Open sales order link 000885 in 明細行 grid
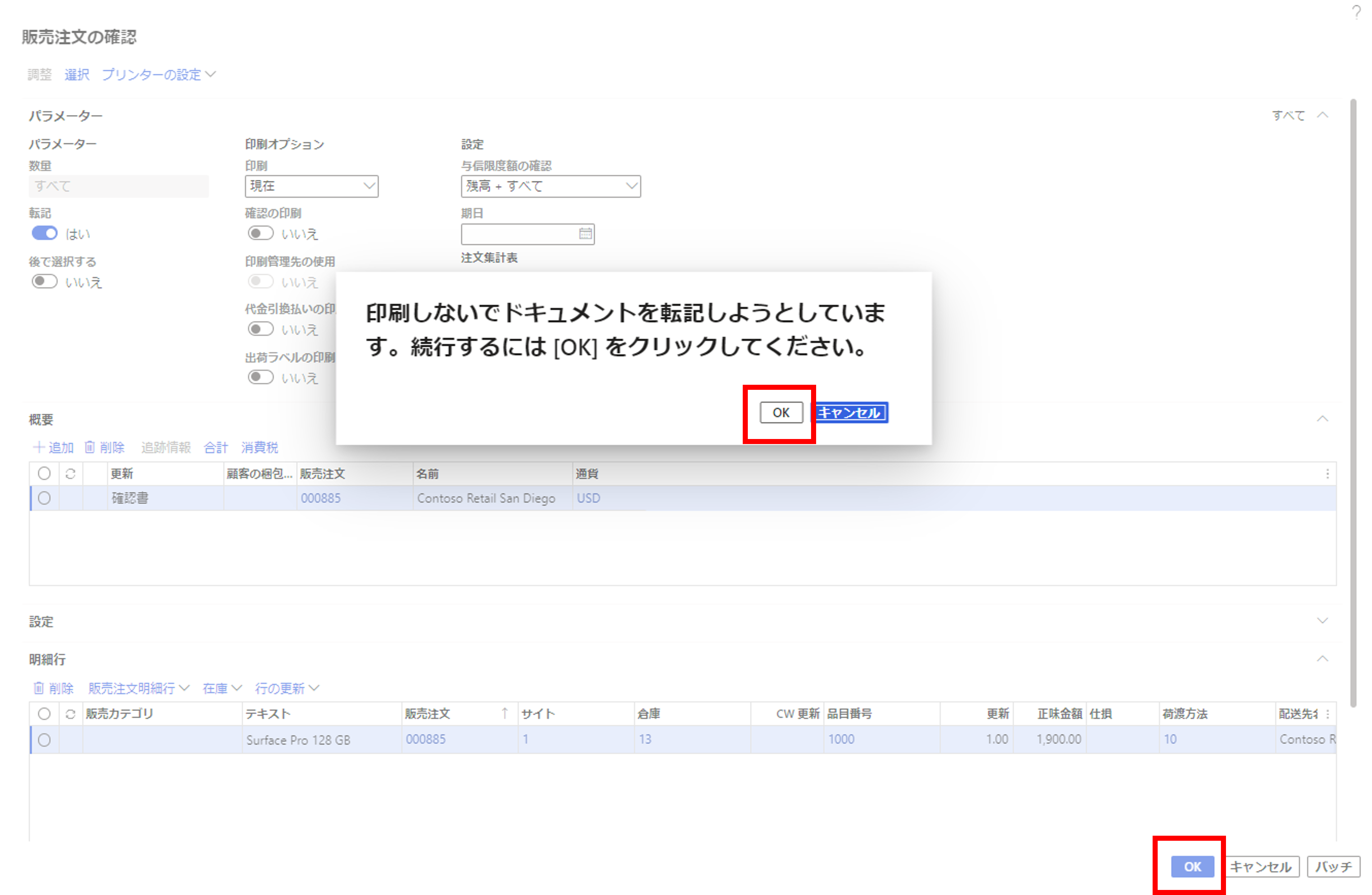Viewport: 1372px width, 895px height. pyautogui.click(x=425, y=739)
